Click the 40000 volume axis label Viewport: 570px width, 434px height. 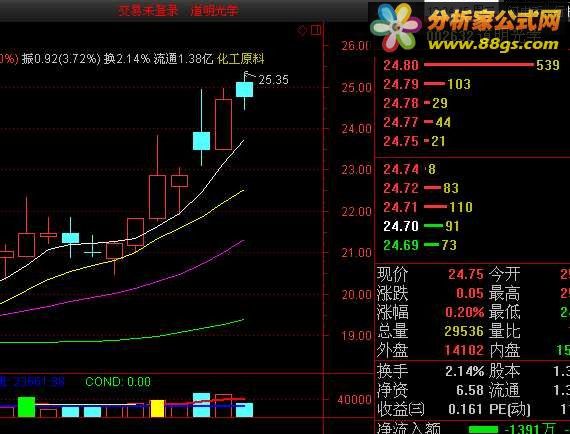click(x=354, y=400)
